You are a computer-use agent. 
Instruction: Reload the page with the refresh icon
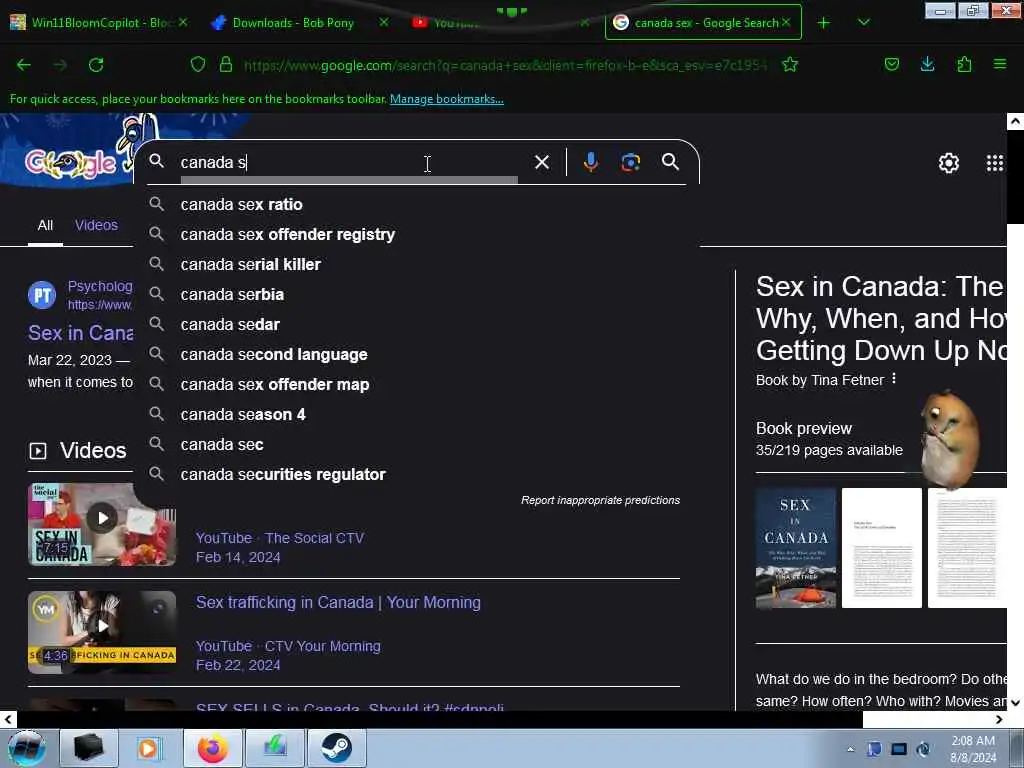point(96,65)
